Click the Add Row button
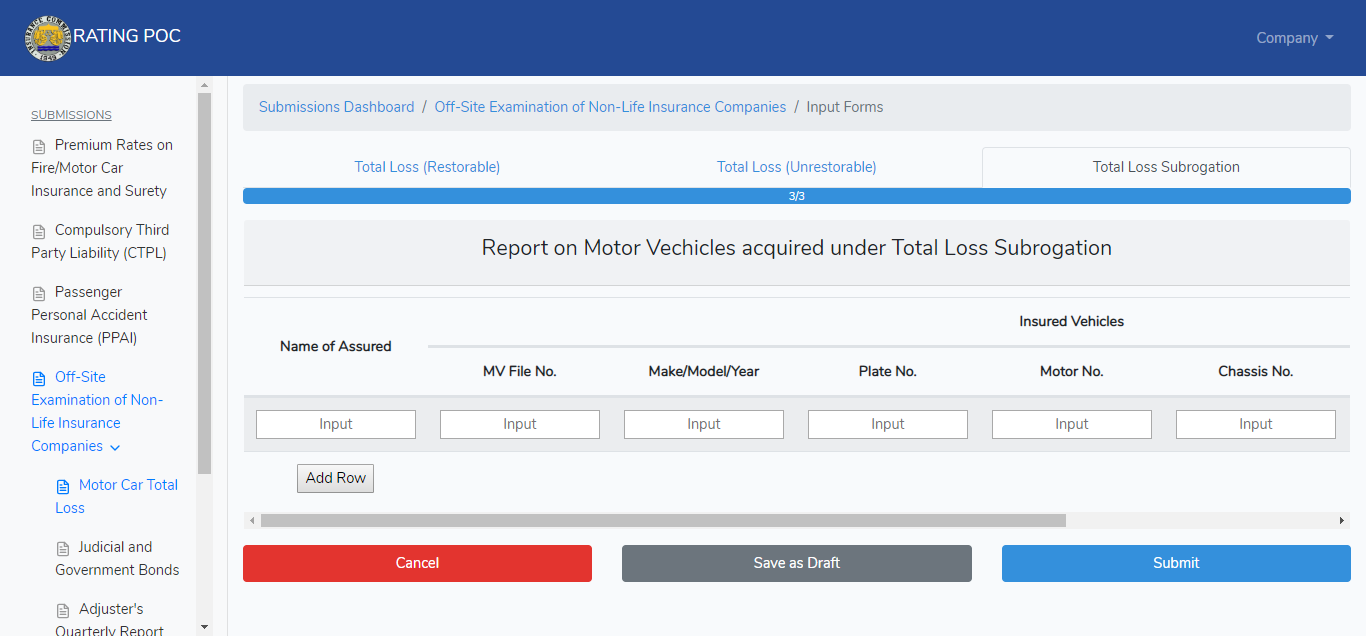This screenshot has width=1366, height=636. (335, 478)
